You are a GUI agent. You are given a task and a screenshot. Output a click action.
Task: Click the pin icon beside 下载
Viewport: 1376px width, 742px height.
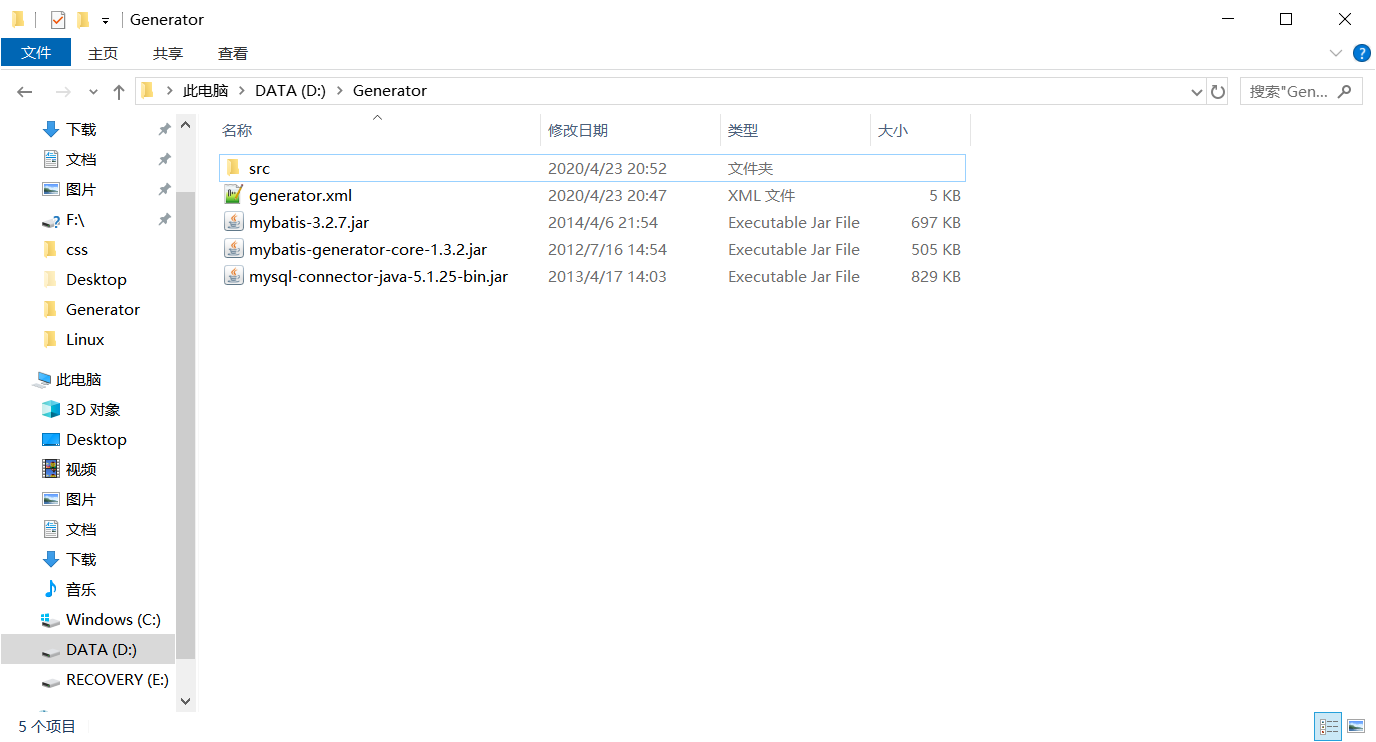click(x=164, y=130)
